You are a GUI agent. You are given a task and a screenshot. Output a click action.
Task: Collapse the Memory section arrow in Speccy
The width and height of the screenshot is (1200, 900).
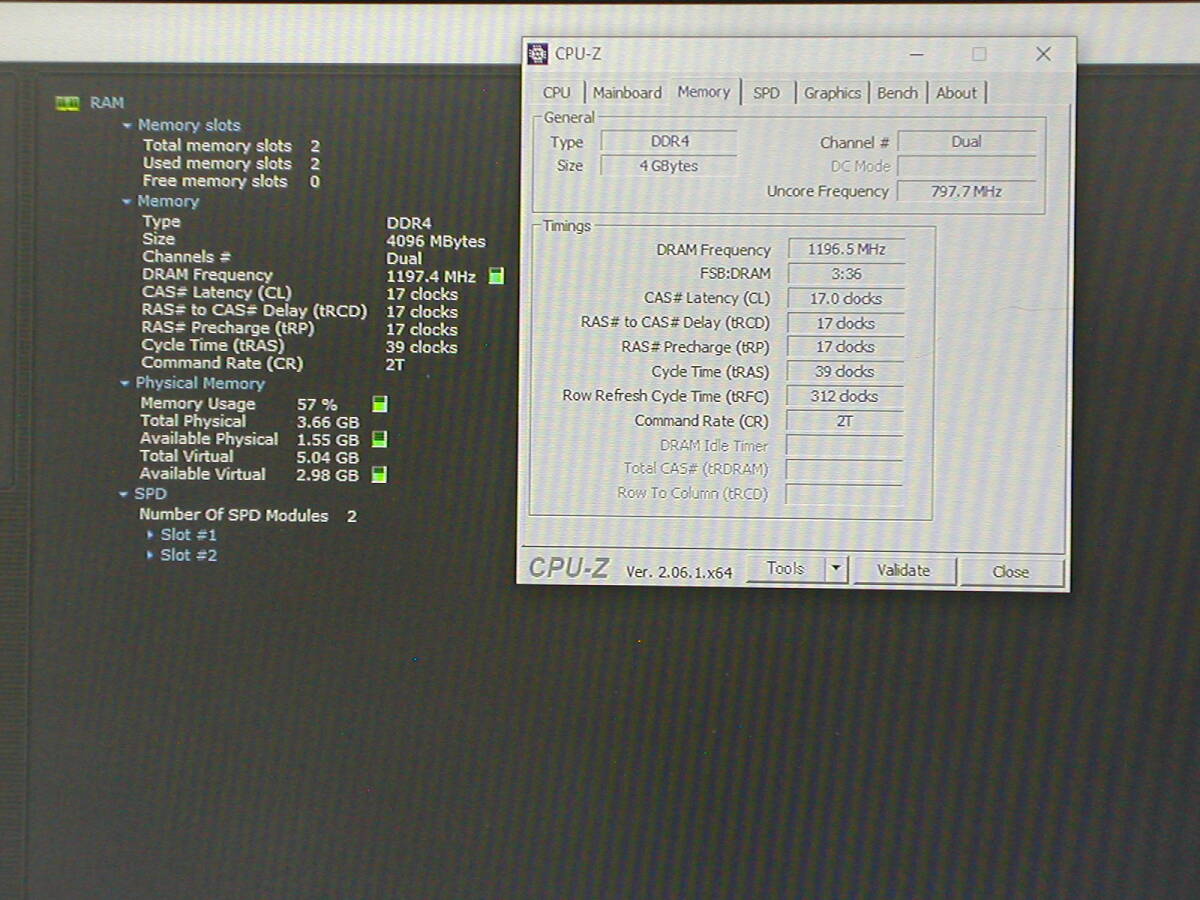[x=127, y=202]
